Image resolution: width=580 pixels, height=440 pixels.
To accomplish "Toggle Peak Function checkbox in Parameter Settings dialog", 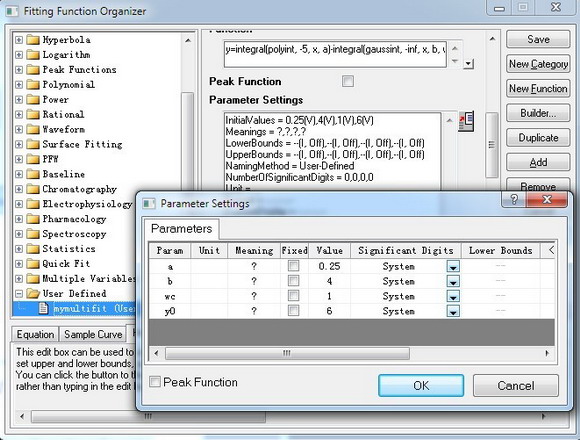I will (x=155, y=382).
